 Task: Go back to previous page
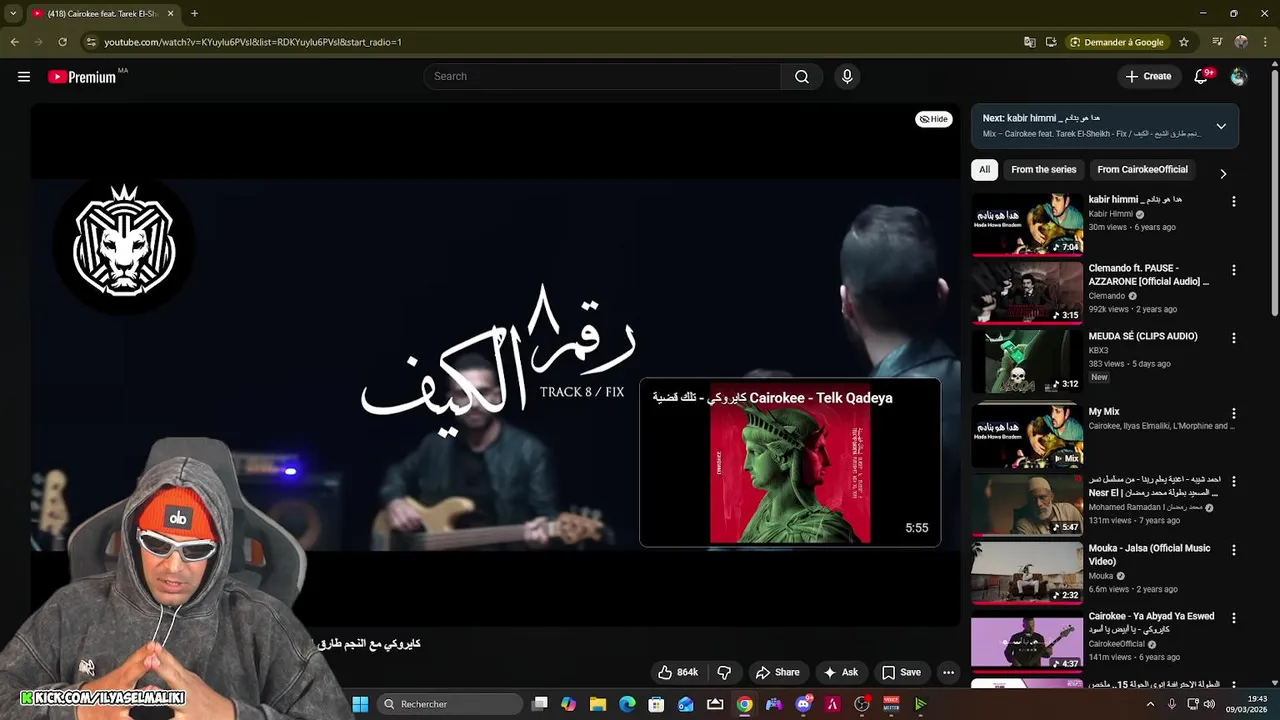coord(14,42)
